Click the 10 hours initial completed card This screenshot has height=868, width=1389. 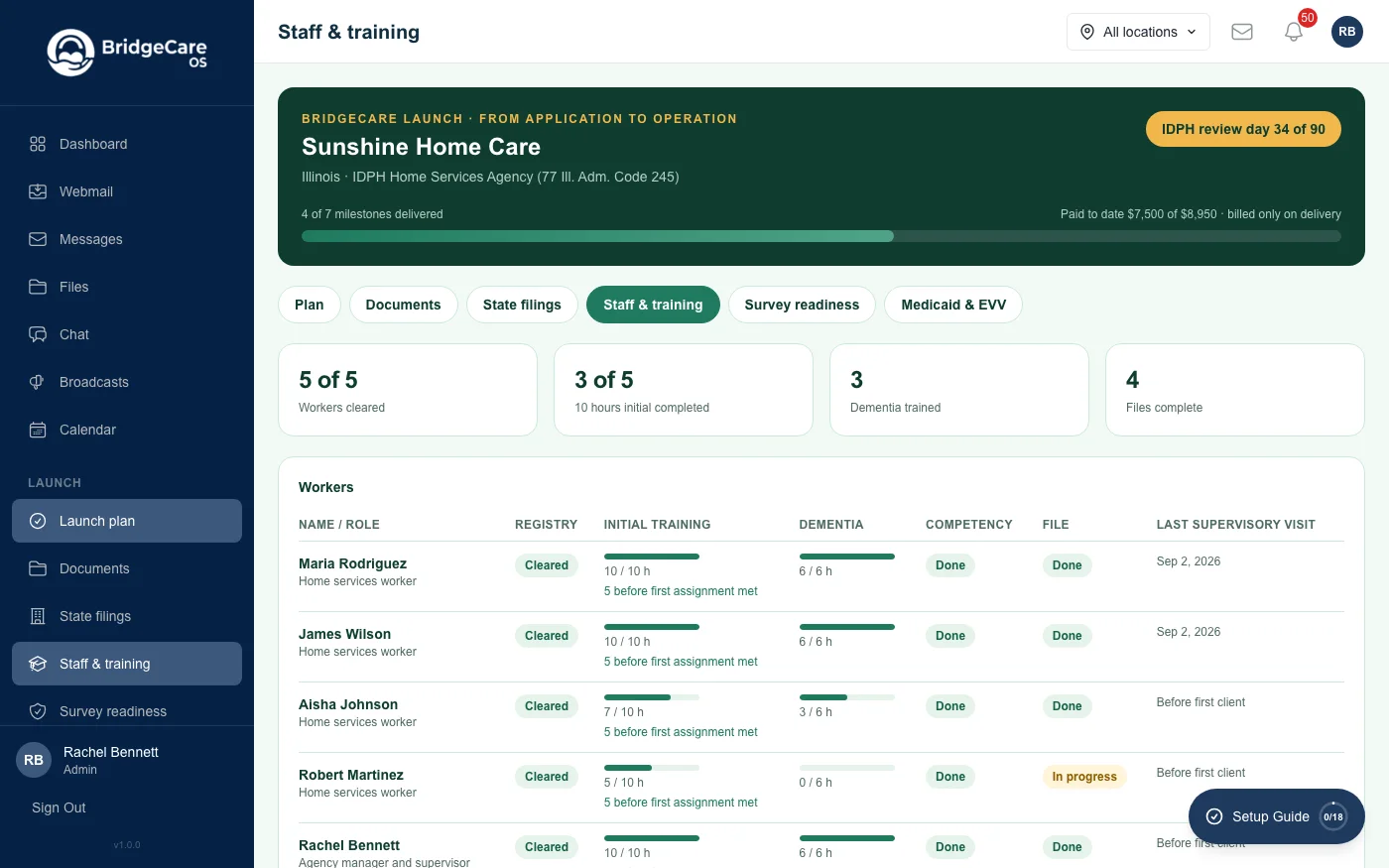(x=684, y=390)
